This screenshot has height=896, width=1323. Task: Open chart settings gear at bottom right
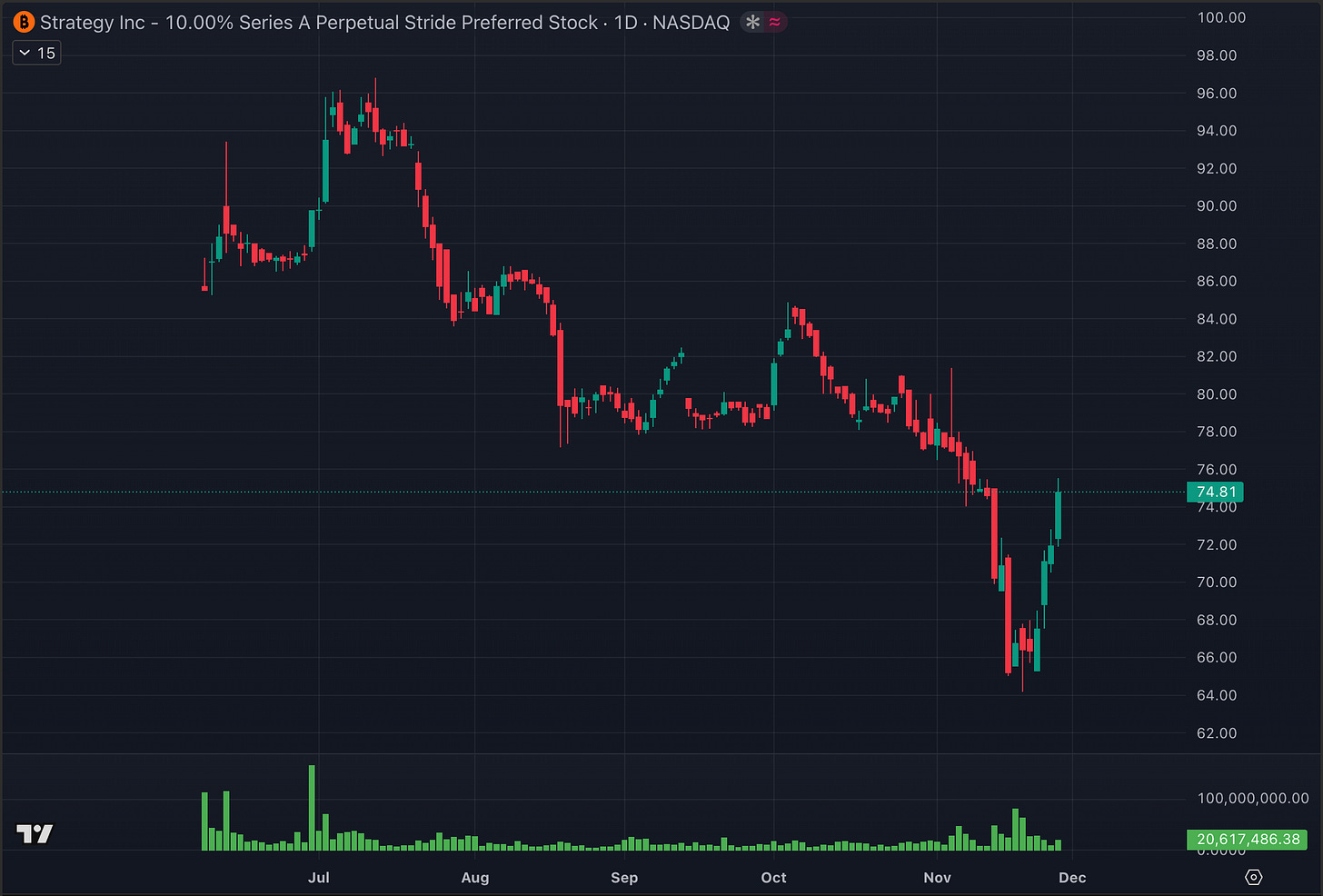[1254, 877]
